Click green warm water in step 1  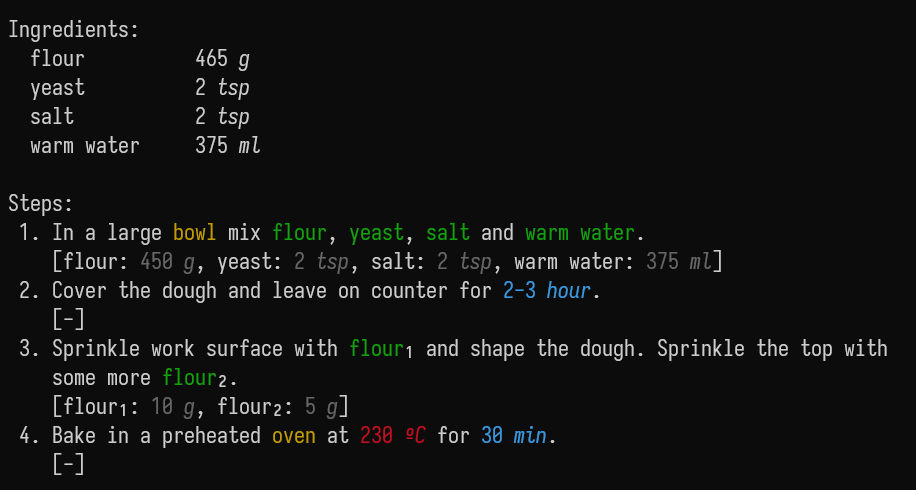coord(580,233)
